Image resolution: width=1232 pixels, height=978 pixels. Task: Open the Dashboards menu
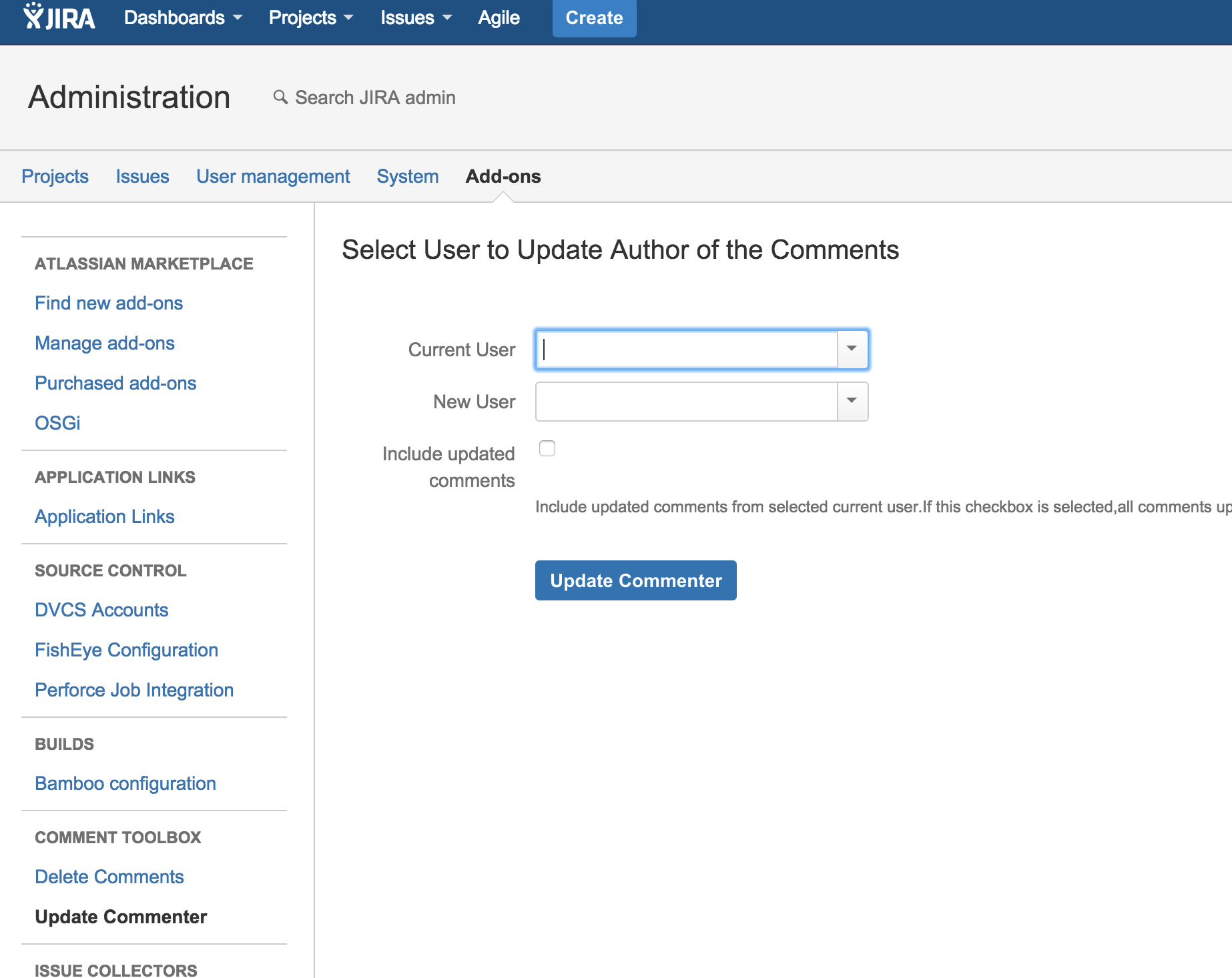coord(183,17)
